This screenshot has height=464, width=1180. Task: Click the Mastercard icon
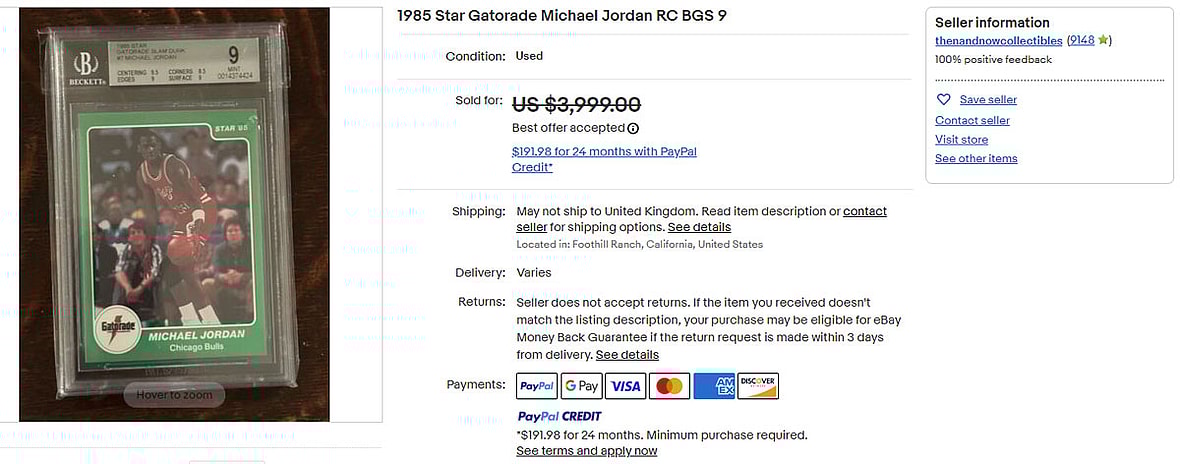[669, 386]
